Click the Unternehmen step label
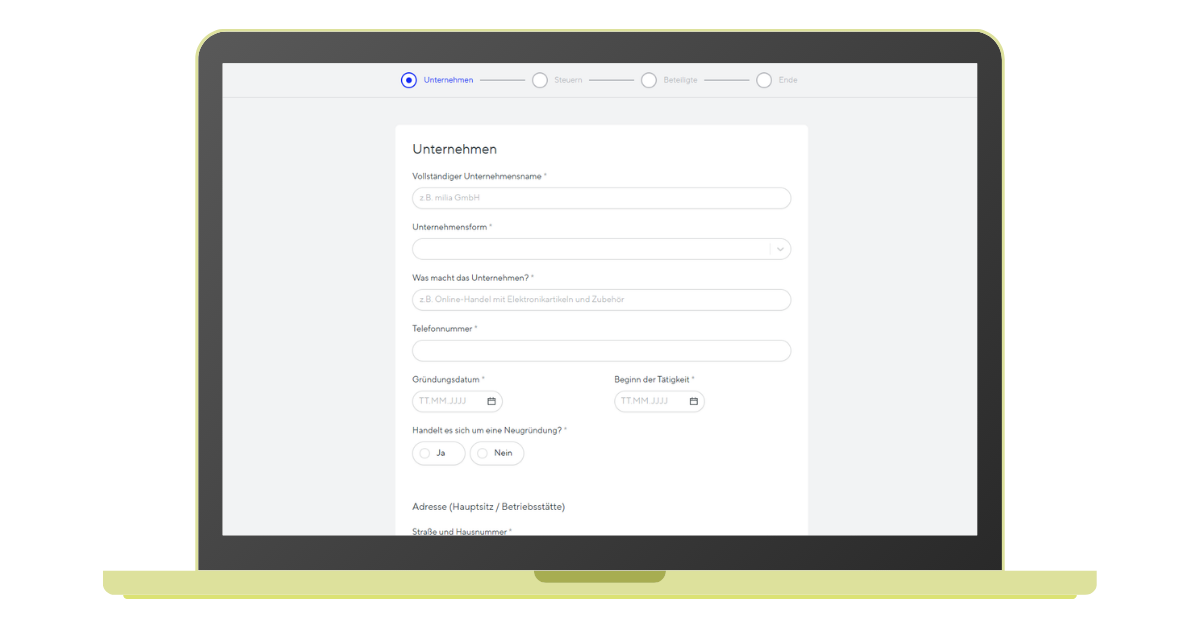 (x=448, y=80)
